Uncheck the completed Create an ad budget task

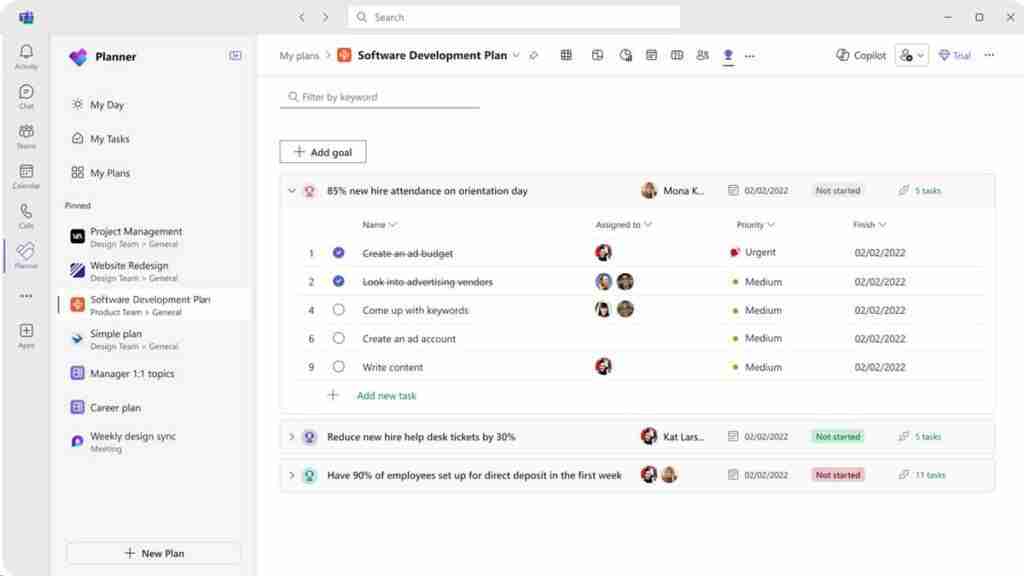point(338,253)
